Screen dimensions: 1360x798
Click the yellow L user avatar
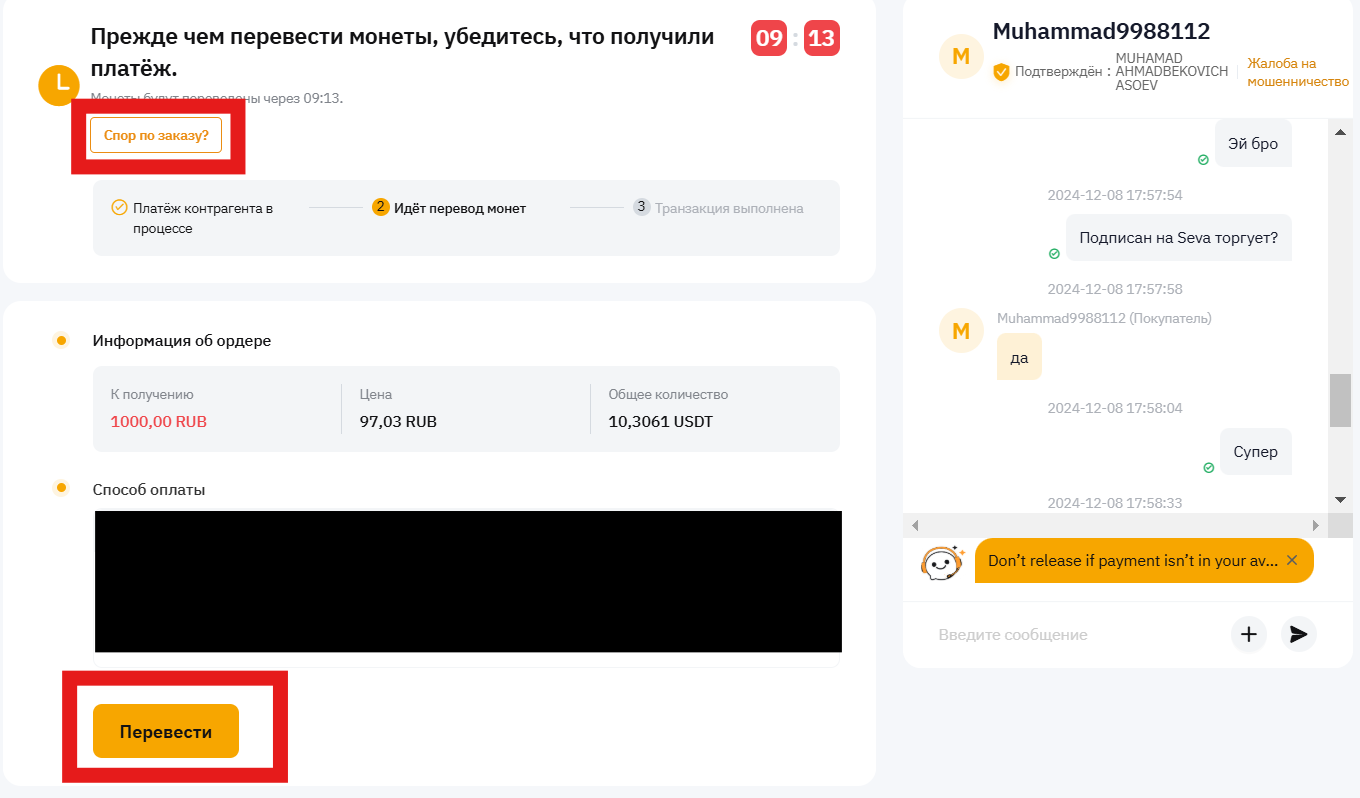(x=58, y=85)
